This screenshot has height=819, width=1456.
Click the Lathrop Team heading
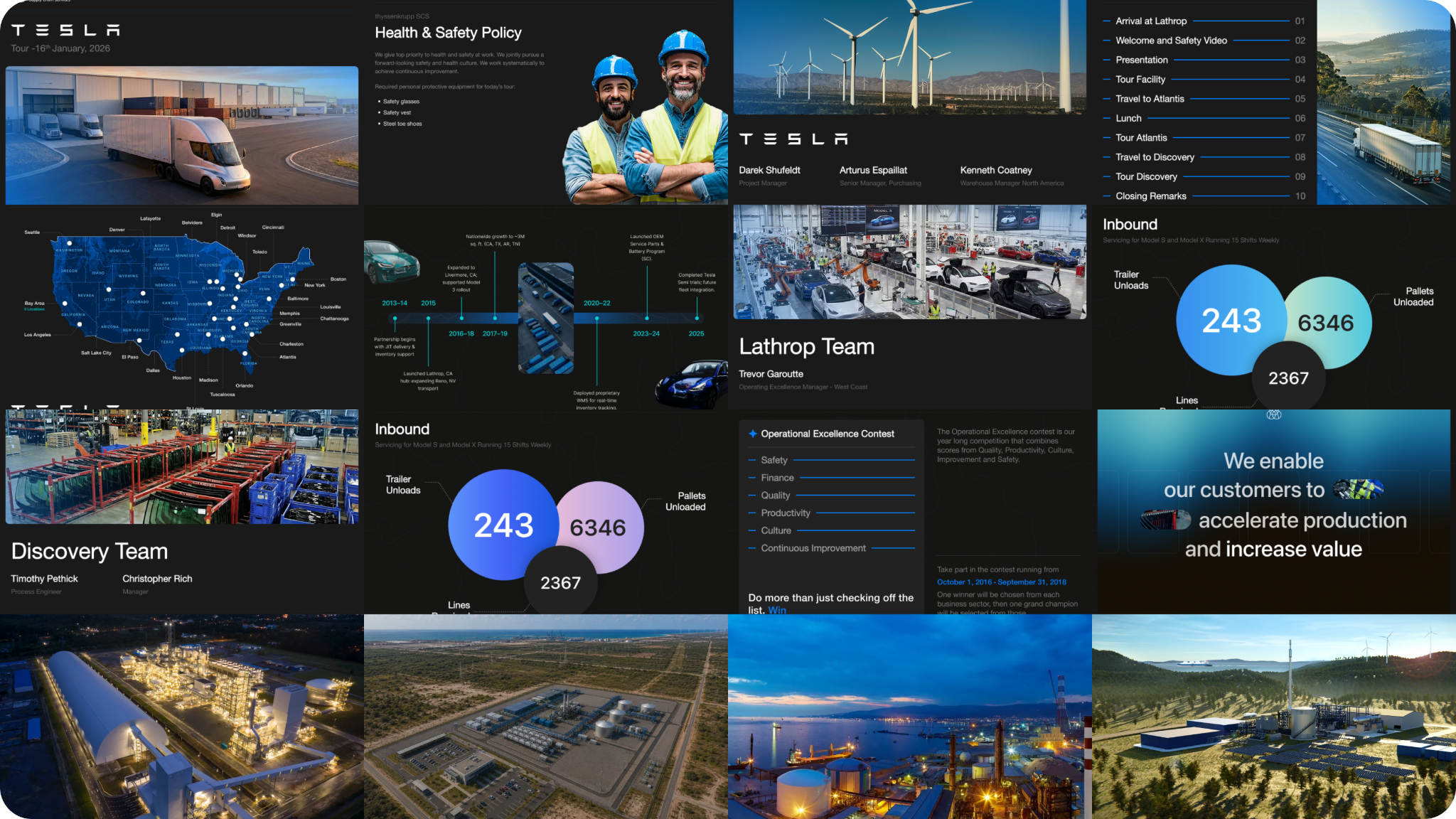[806, 346]
